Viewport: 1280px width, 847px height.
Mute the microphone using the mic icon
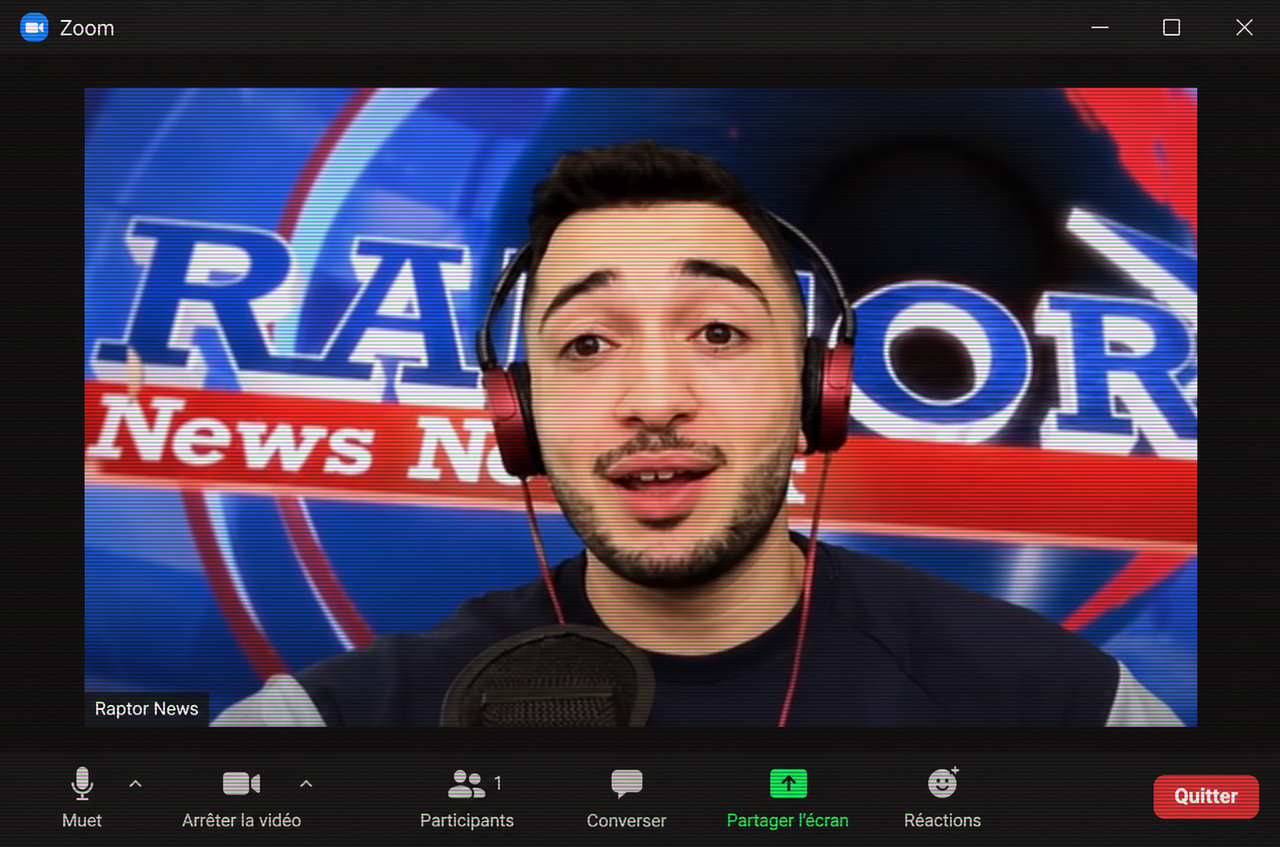click(x=82, y=783)
